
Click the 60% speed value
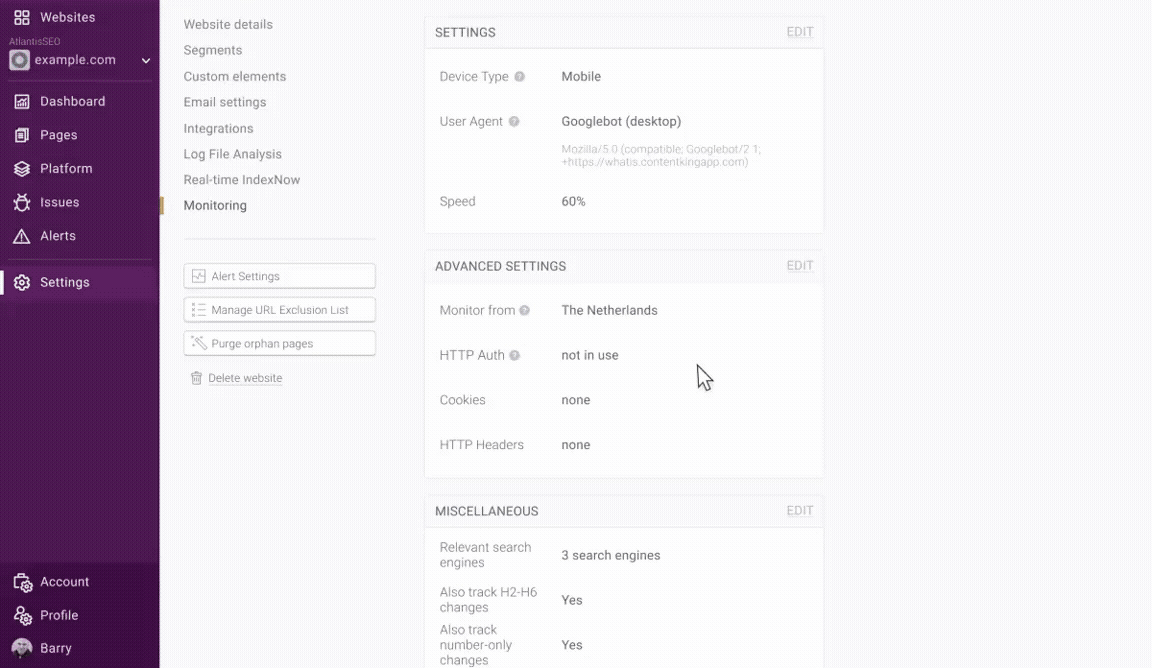point(573,201)
